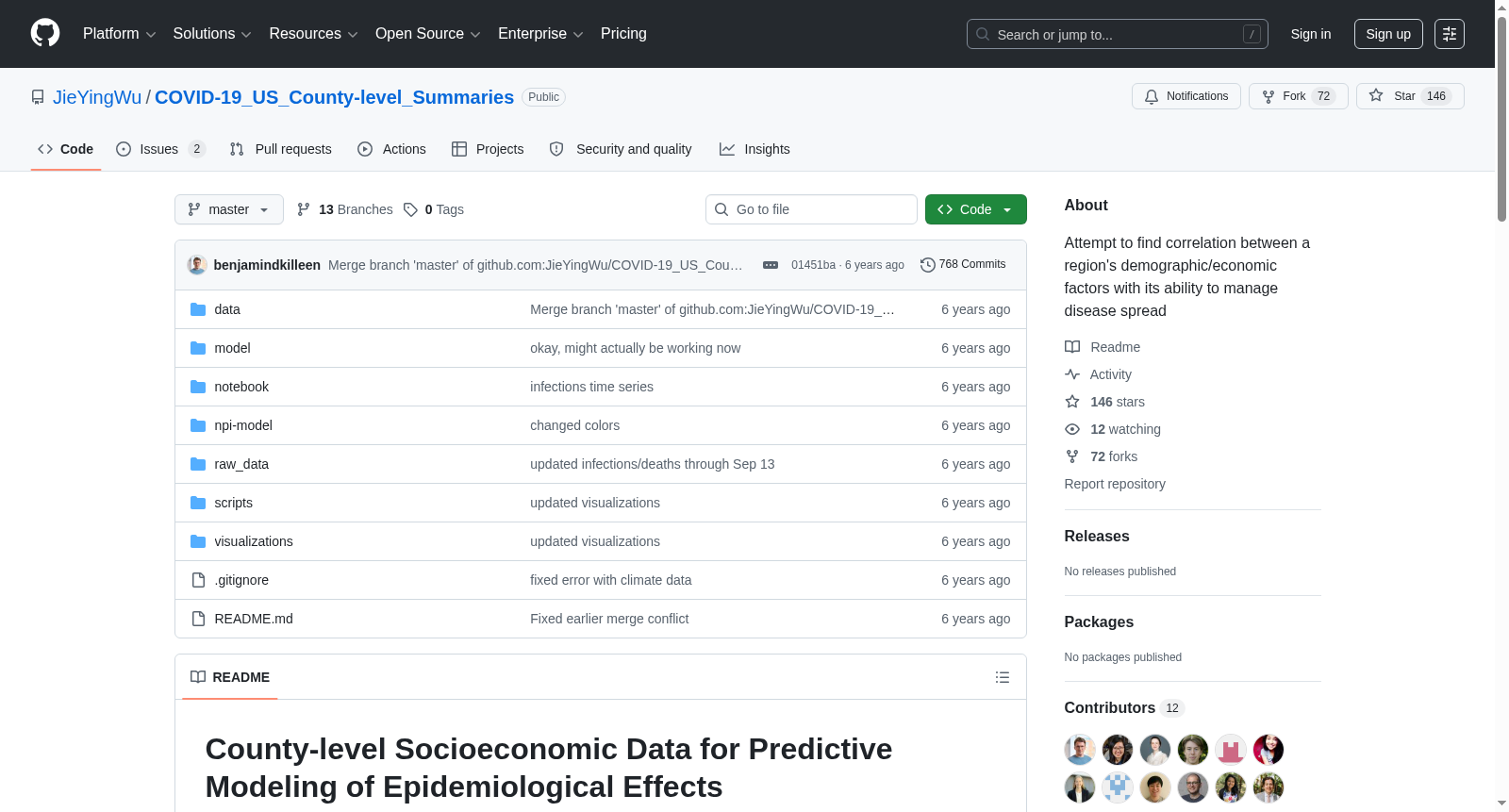Image resolution: width=1509 pixels, height=812 pixels.
Task: Open the Releases heading link
Action: click(x=1097, y=537)
